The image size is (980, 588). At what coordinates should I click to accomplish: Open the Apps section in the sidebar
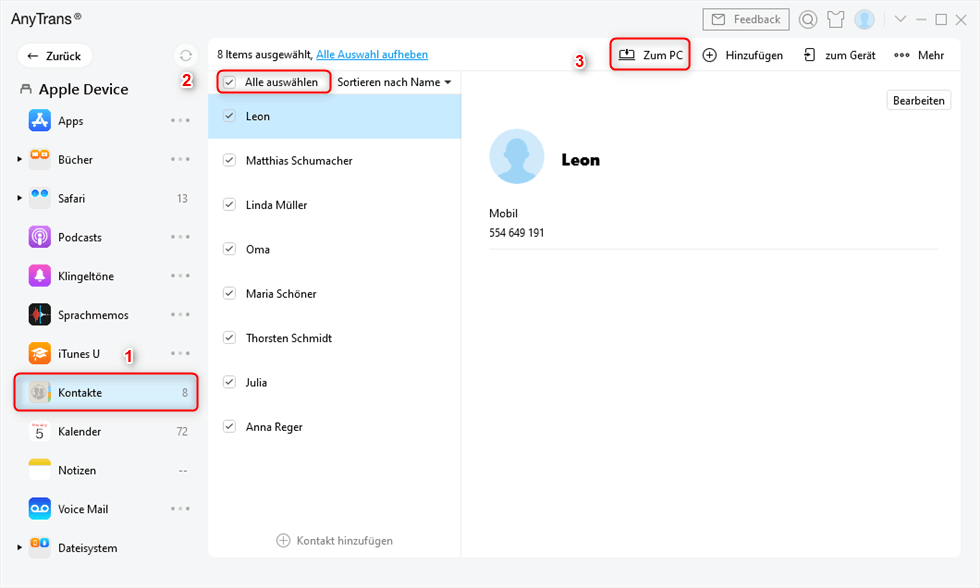pyautogui.click(x=68, y=120)
